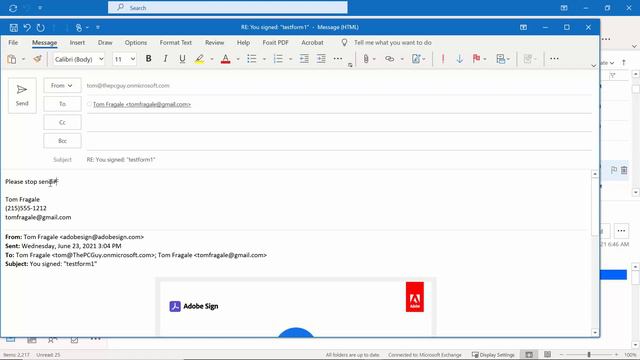Insert a bulleted list
Viewport: 640px width, 360px height.
[x=252, y=59]
